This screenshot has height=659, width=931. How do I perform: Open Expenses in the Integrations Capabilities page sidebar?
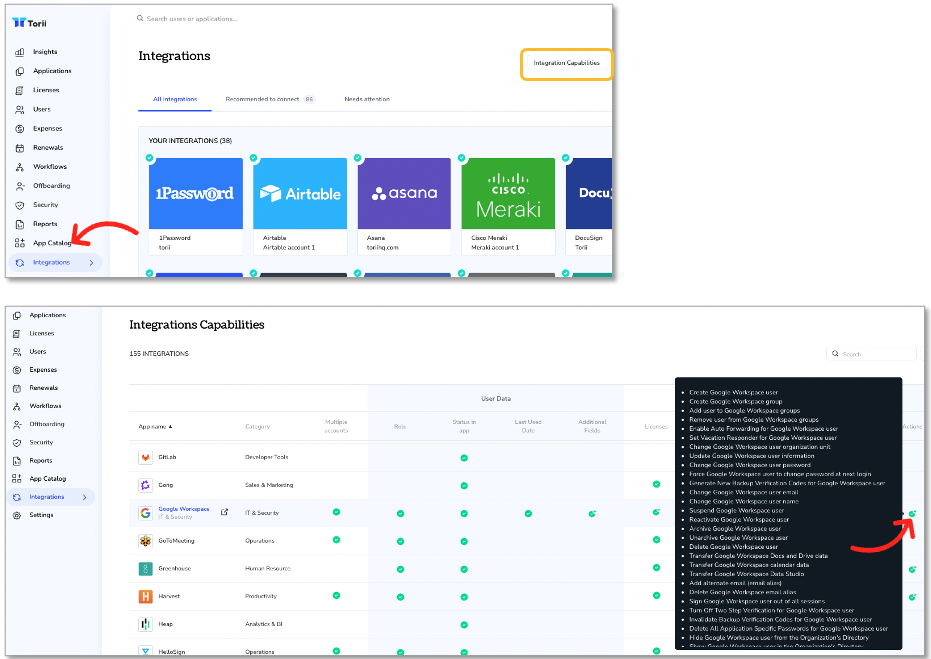click(x=43, y=370)
